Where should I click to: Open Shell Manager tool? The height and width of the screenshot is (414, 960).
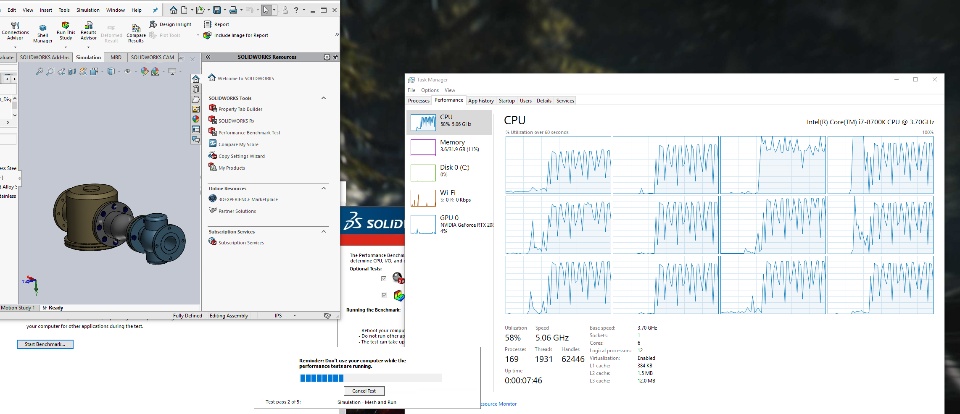(x=43, y=33)
